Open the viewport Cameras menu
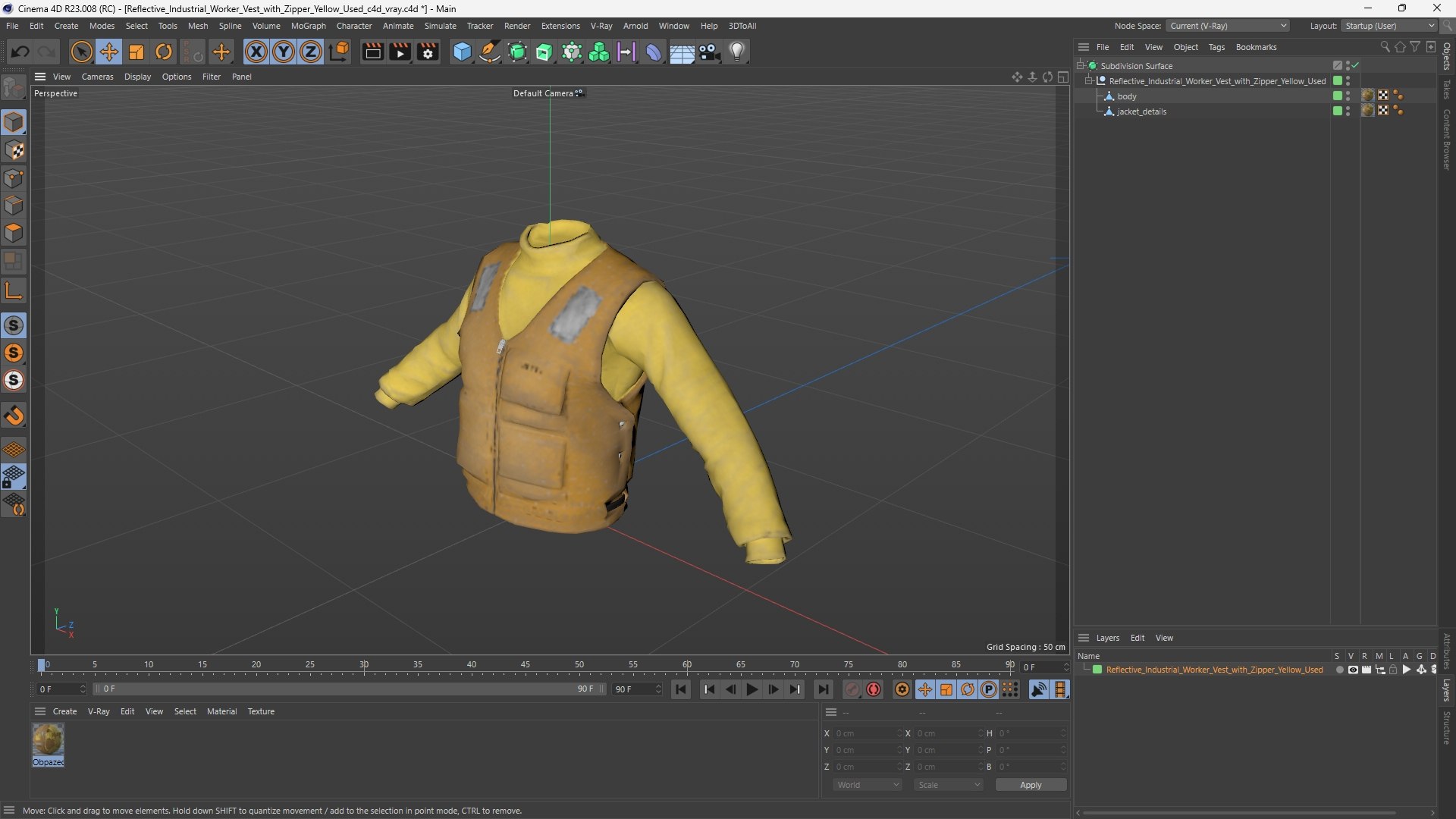The image size is (1456, 819). [97, 77]
